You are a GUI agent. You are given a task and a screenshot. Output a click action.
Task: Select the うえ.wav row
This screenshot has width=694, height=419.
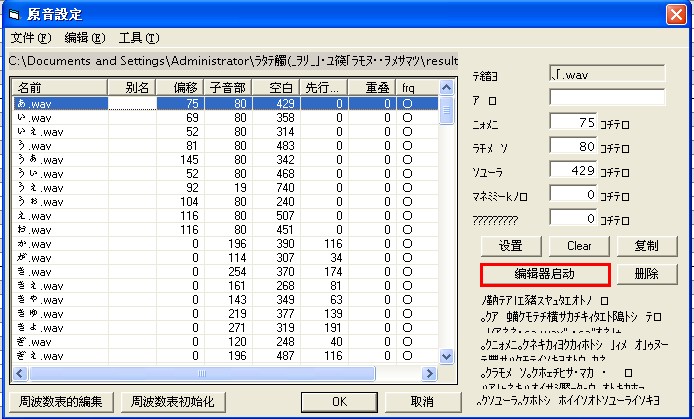225,188
